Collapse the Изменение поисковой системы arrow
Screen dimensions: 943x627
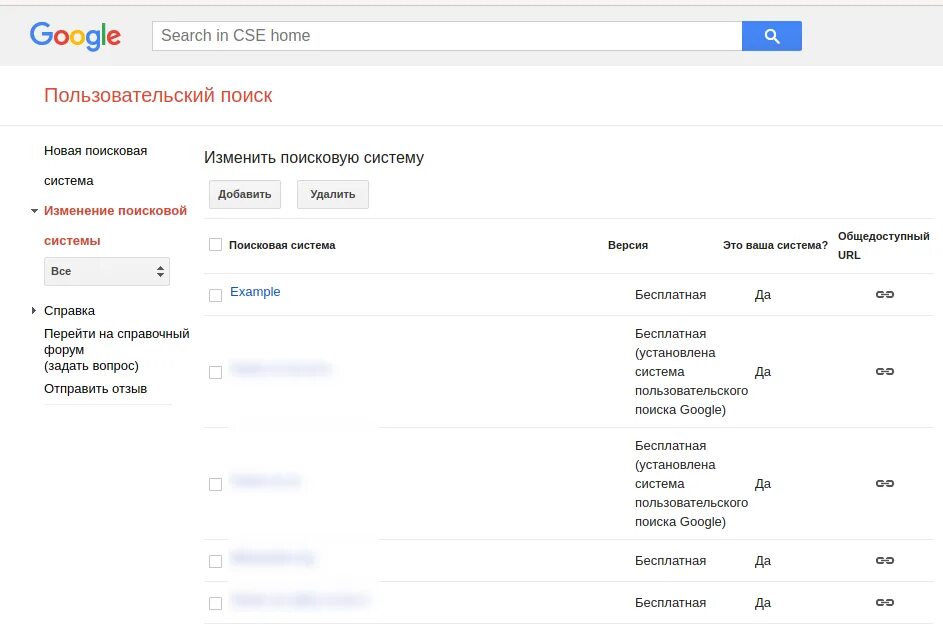[35, 211]
